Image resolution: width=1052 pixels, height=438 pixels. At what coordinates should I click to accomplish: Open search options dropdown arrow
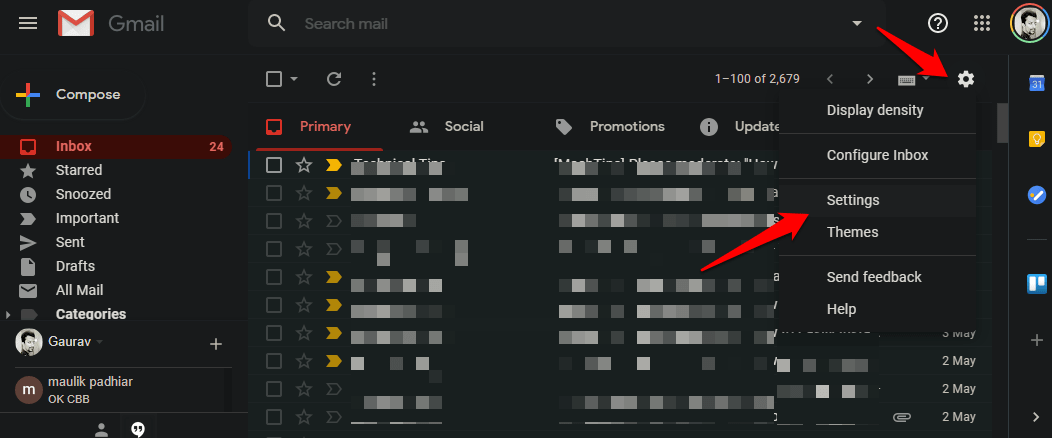point(856,23)
